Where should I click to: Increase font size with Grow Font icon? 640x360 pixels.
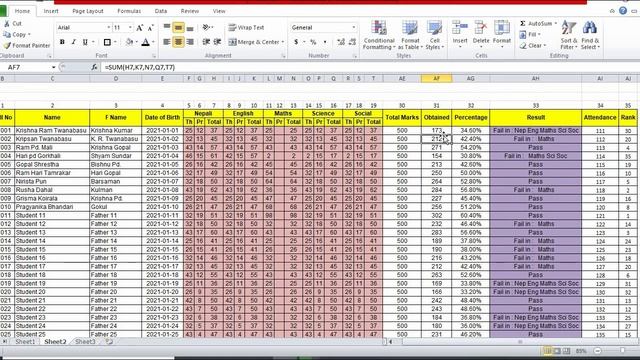(140, 28)
